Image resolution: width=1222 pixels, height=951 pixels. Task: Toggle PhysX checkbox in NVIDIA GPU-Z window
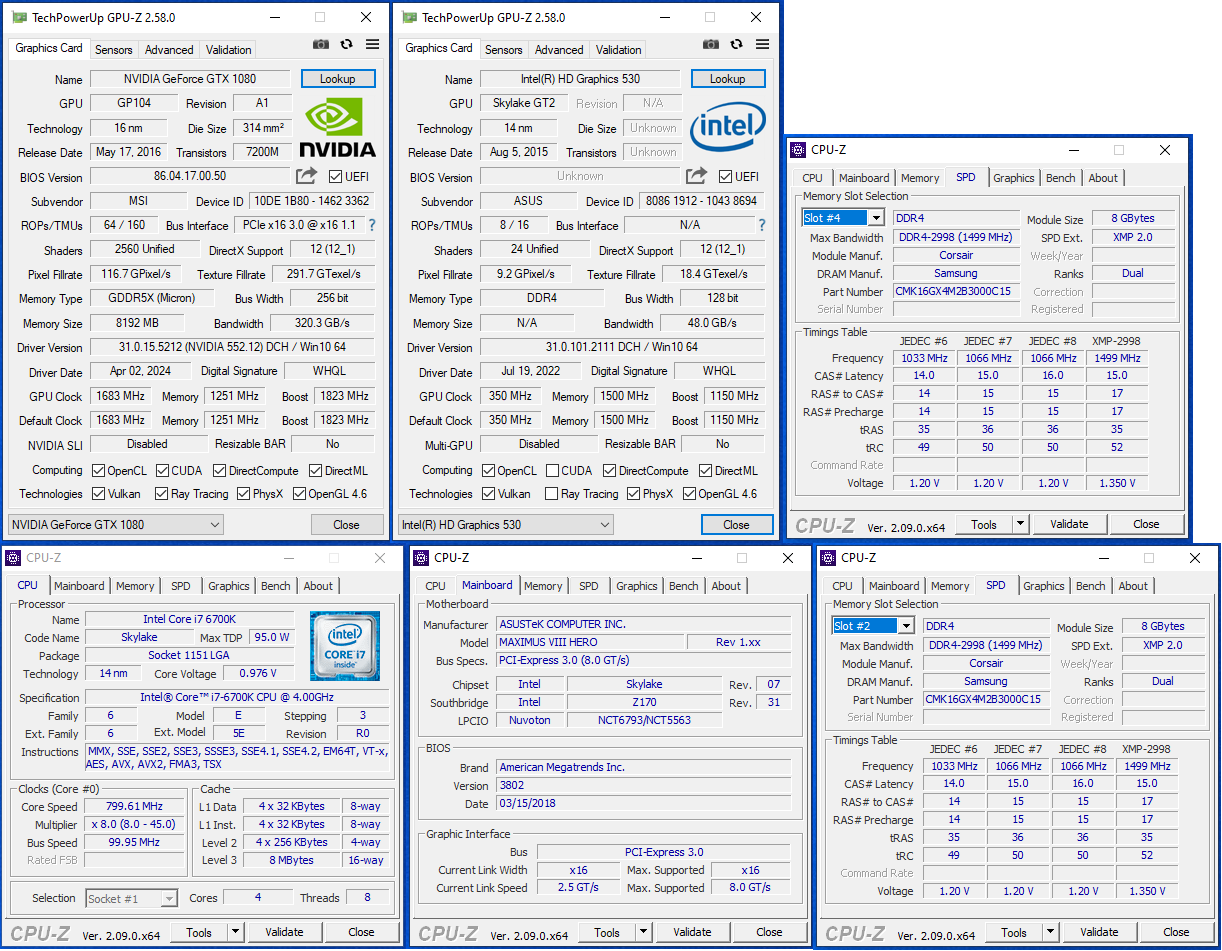click(244, 493)
